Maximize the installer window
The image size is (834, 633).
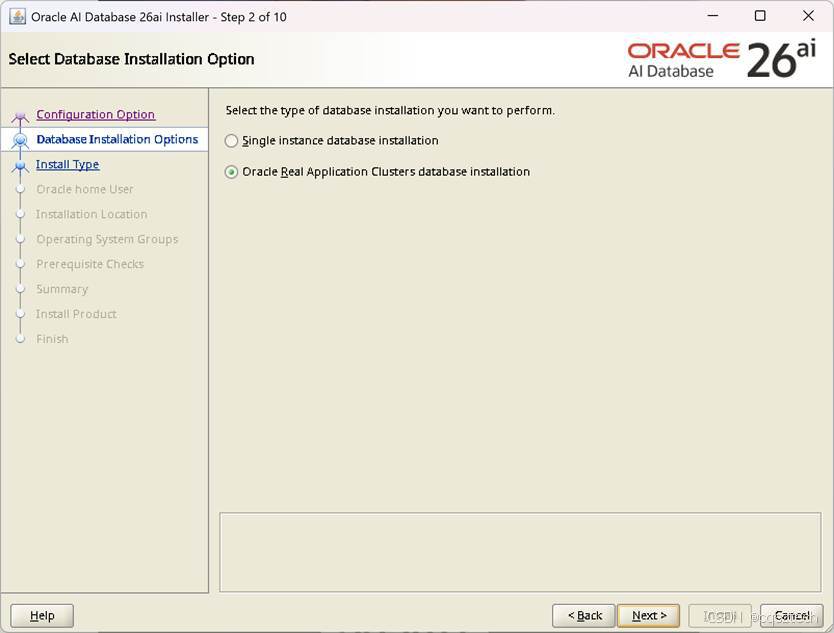click(760, 16)
